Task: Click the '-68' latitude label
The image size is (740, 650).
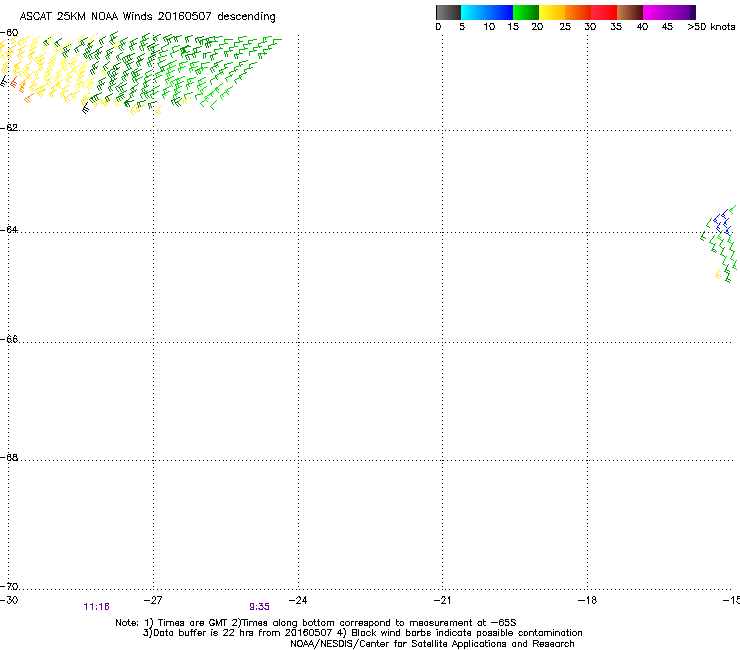Action: (9, 457)
